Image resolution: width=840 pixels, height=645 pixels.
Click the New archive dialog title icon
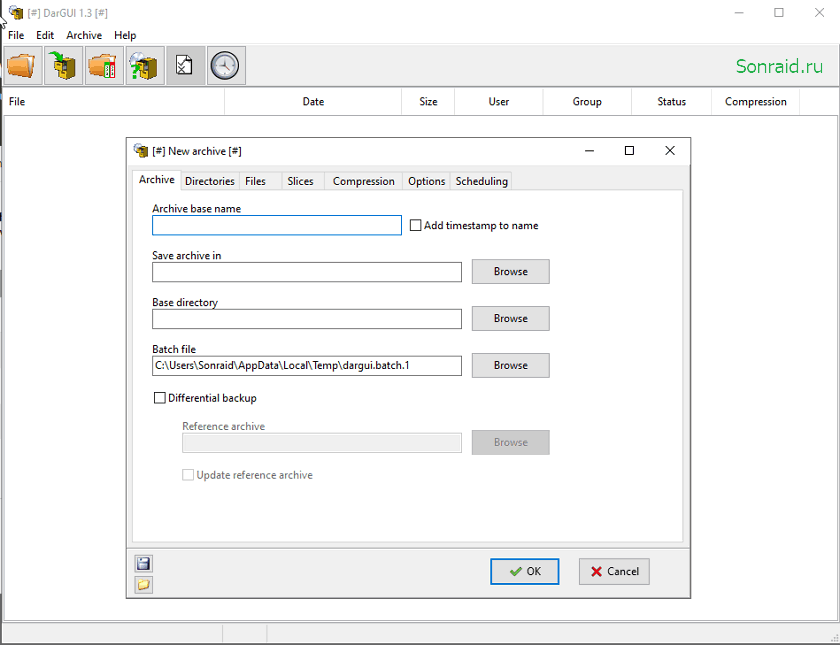coord(141,151)
